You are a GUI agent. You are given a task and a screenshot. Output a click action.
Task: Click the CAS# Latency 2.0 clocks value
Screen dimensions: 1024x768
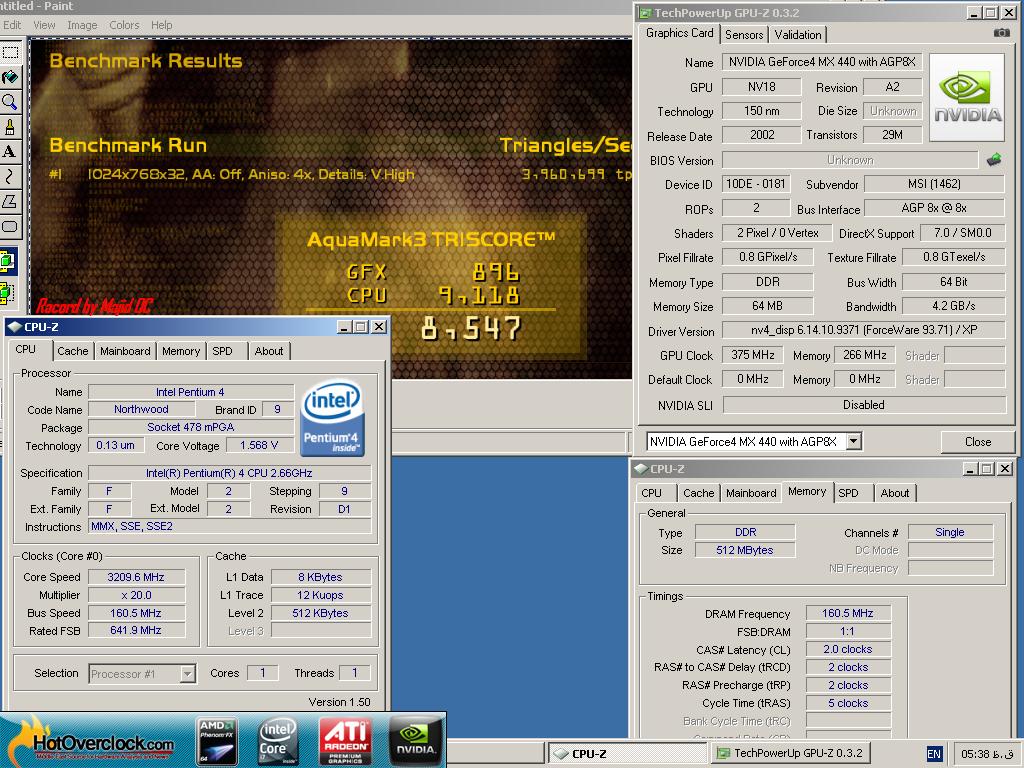pos(848,649)
